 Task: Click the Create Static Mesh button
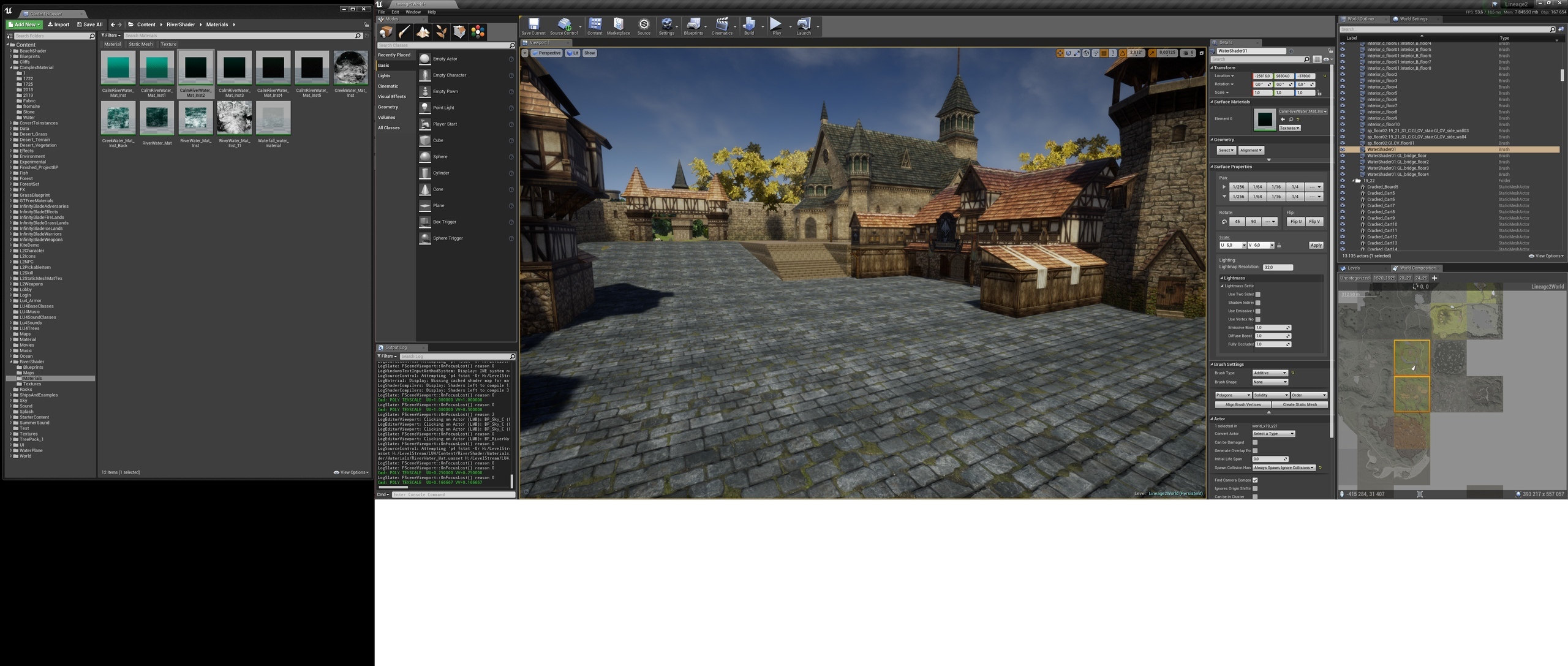pos(1299,404)
